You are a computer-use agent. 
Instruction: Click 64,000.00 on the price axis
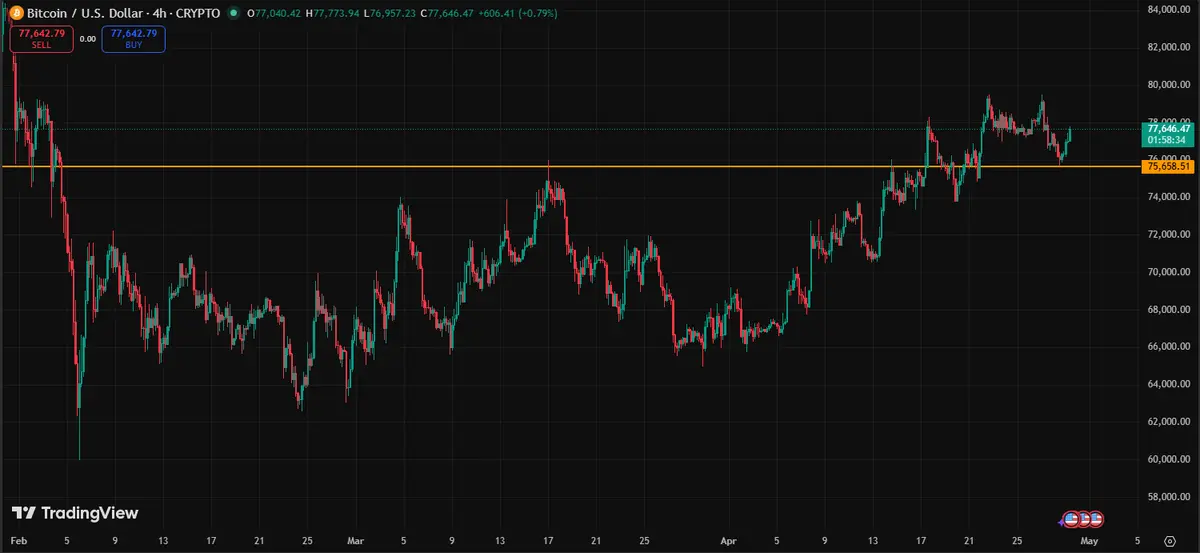point(1169,384)
